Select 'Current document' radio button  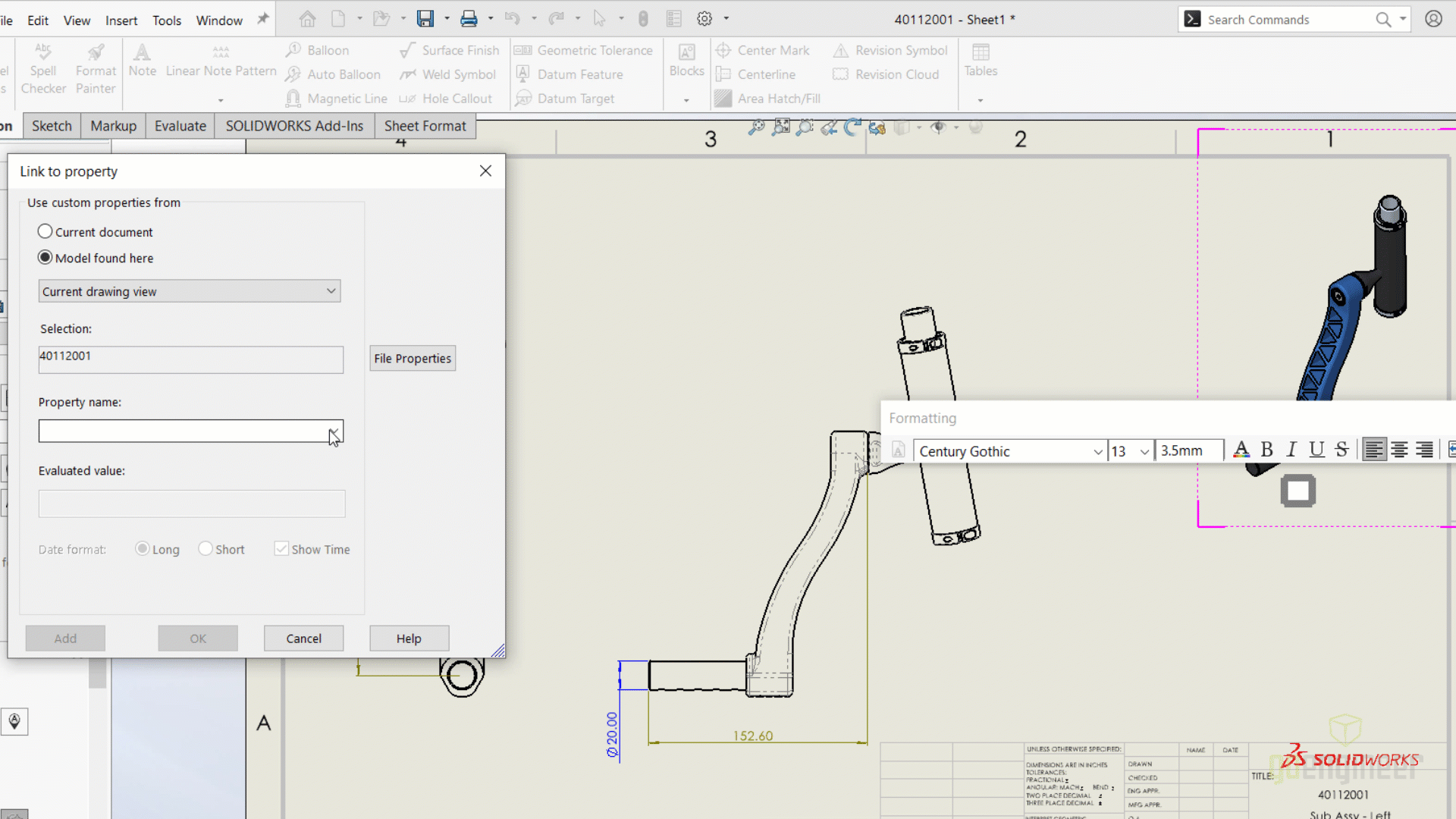[x=45, y=231]
